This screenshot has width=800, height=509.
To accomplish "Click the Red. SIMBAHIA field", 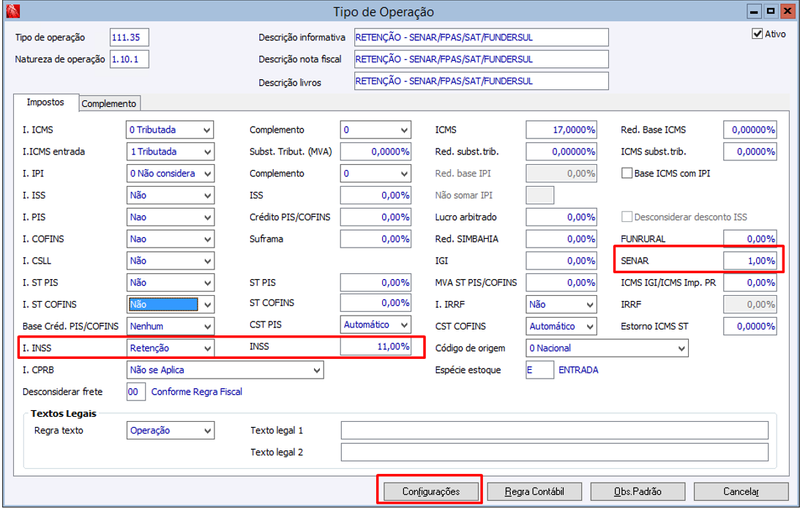I will [561, 239].
